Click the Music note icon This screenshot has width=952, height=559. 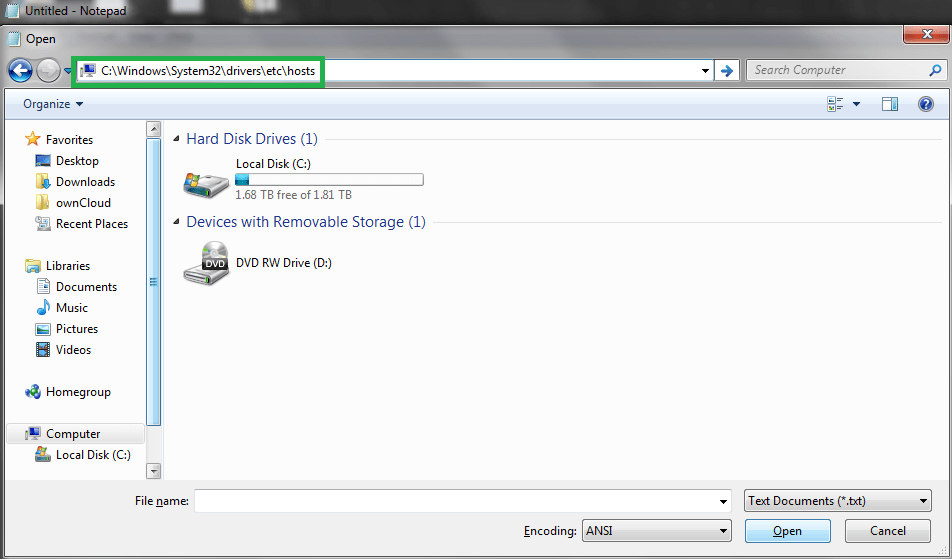pyautogui.click(x=42, y=307)
